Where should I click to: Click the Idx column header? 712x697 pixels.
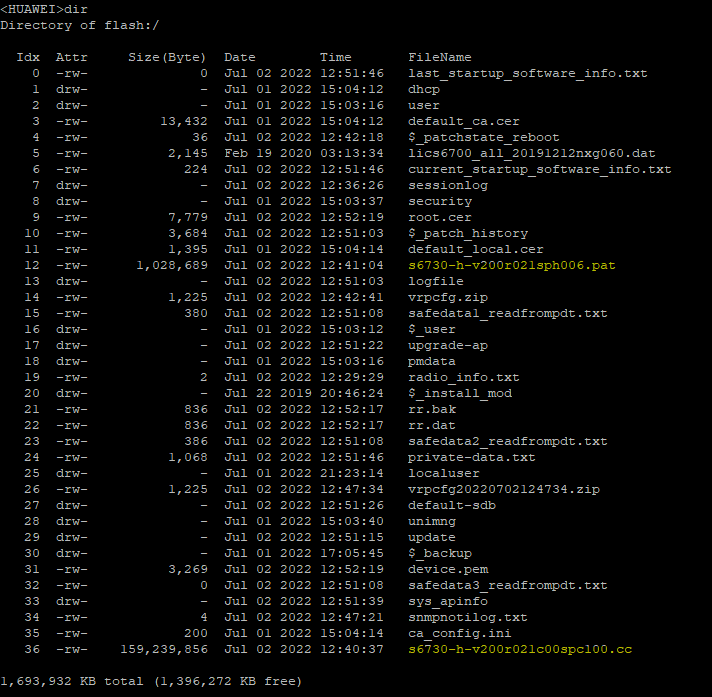click(28, 57)
